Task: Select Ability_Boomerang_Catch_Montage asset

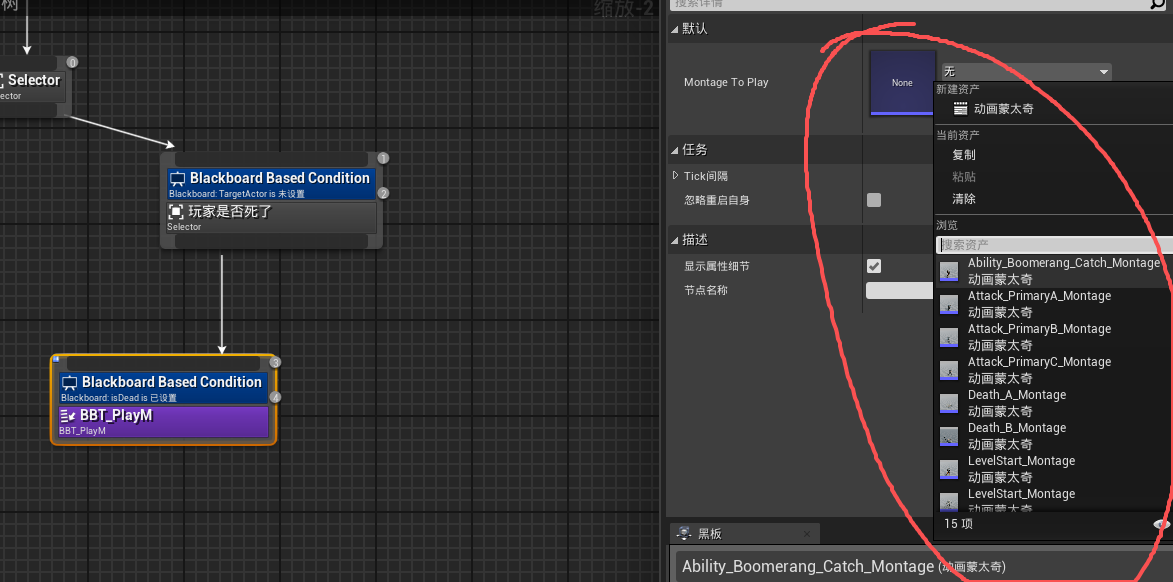Action: point(1054,272)
